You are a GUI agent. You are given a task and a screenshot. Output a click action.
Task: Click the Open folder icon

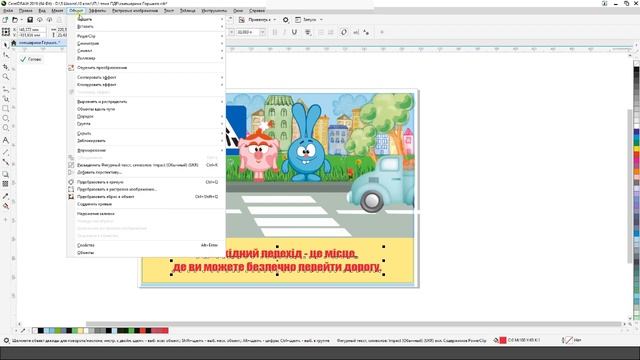[15, 20]
